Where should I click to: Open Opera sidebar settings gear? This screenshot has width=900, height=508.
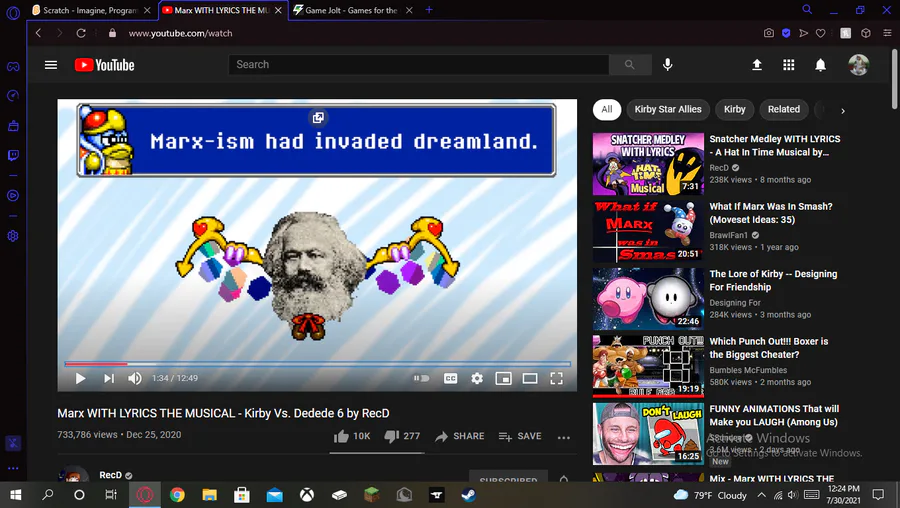(13, 236)
